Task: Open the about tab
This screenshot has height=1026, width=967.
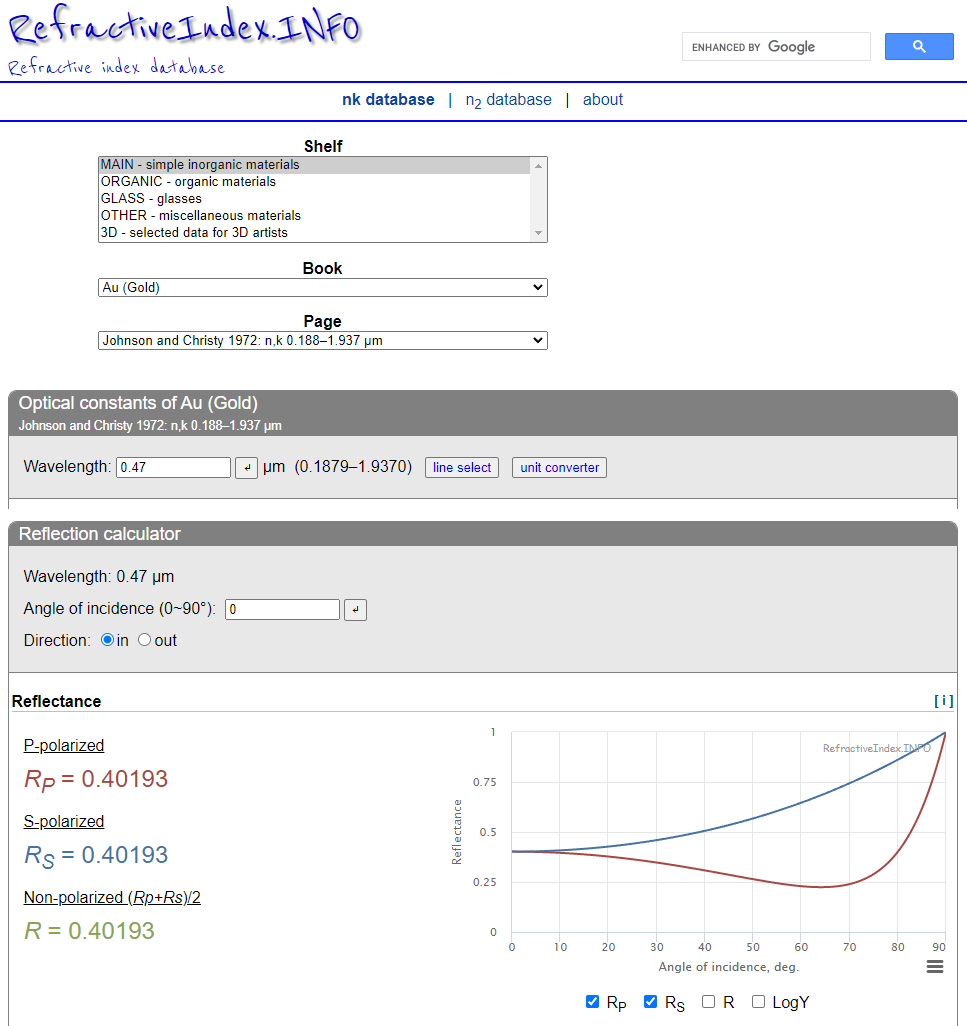Action: tap(603, 99)
